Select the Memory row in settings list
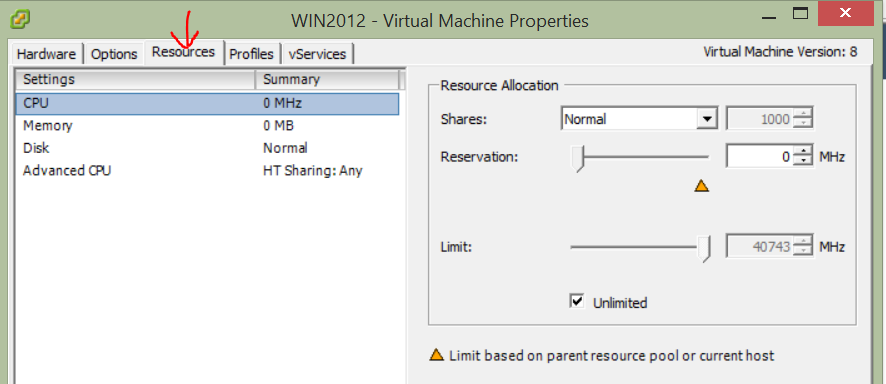Image resolution: width=886 pixels, height=384 pixels. point(207,125)
